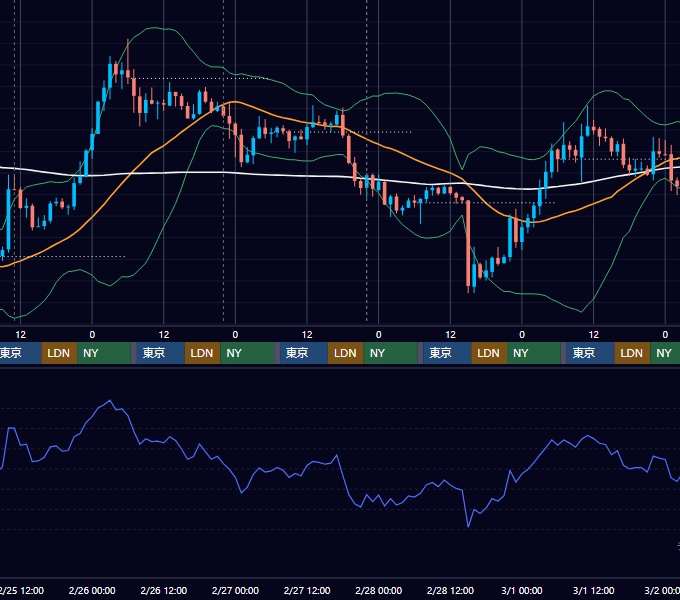
Task: Click the 2/26 00:00 date label
Action: [92, 590]
